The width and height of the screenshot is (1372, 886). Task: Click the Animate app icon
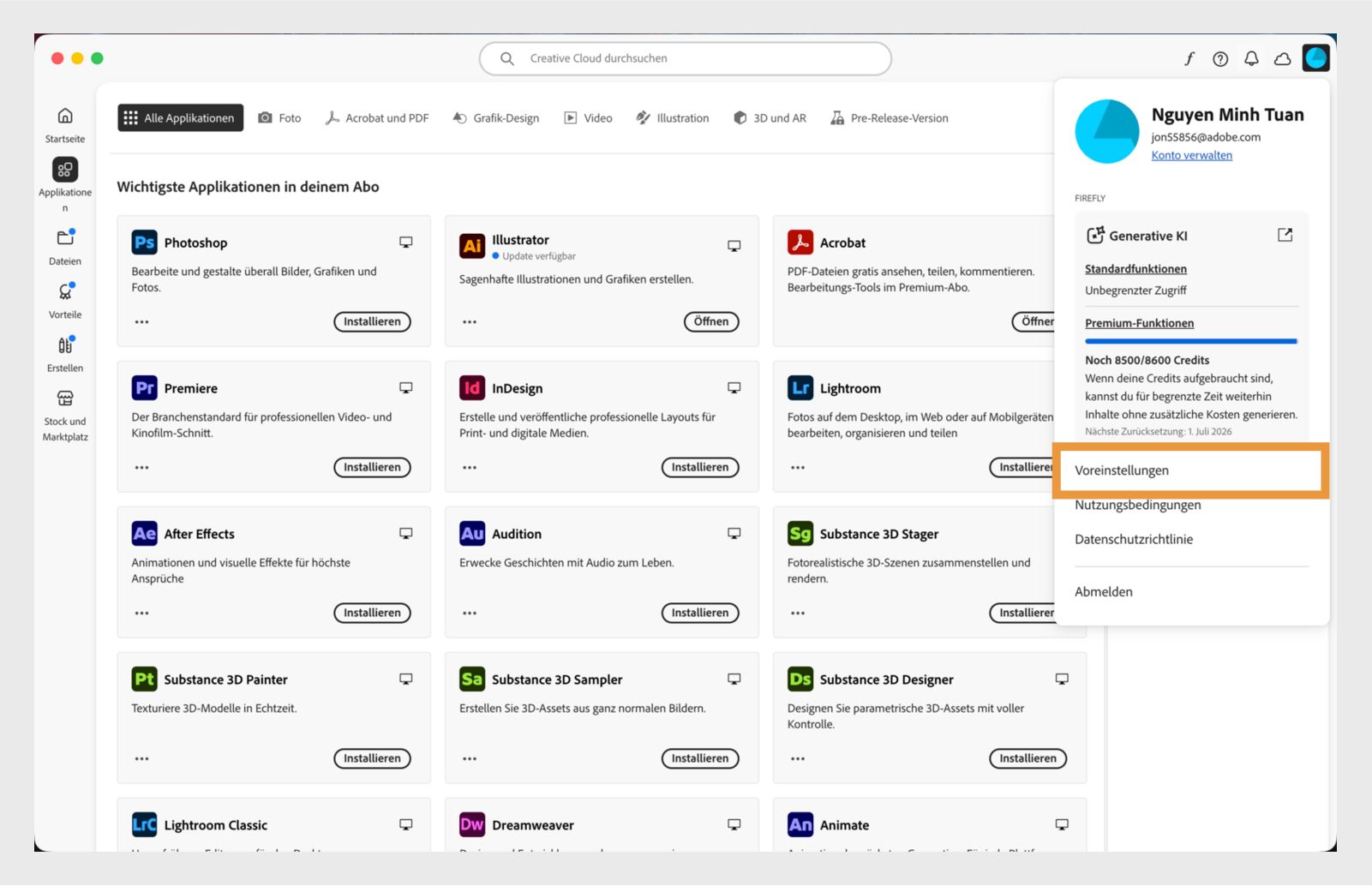tap(800, 825)
